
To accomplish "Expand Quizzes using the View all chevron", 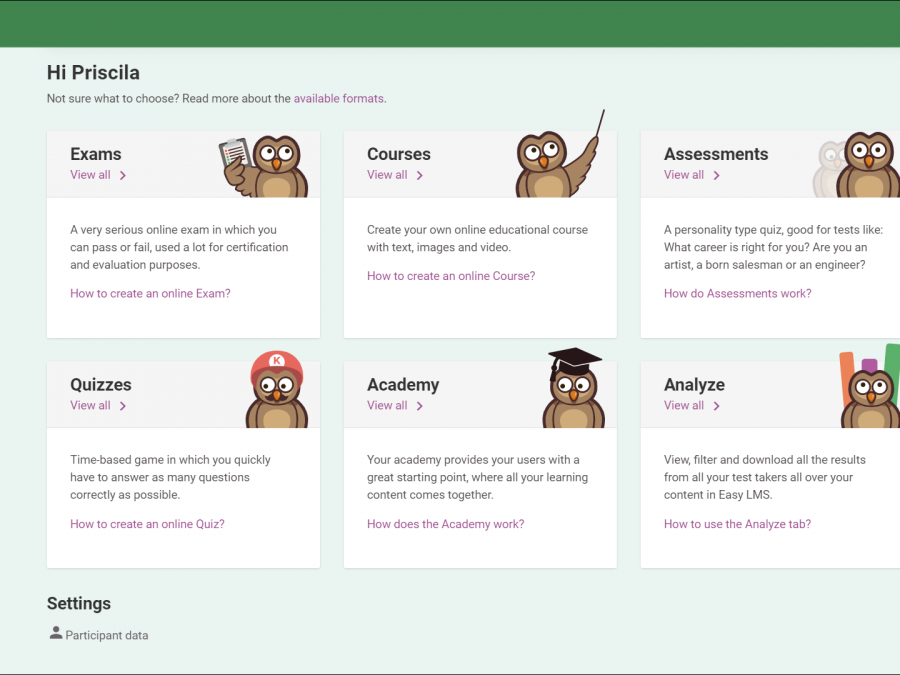I will point(123,406).
